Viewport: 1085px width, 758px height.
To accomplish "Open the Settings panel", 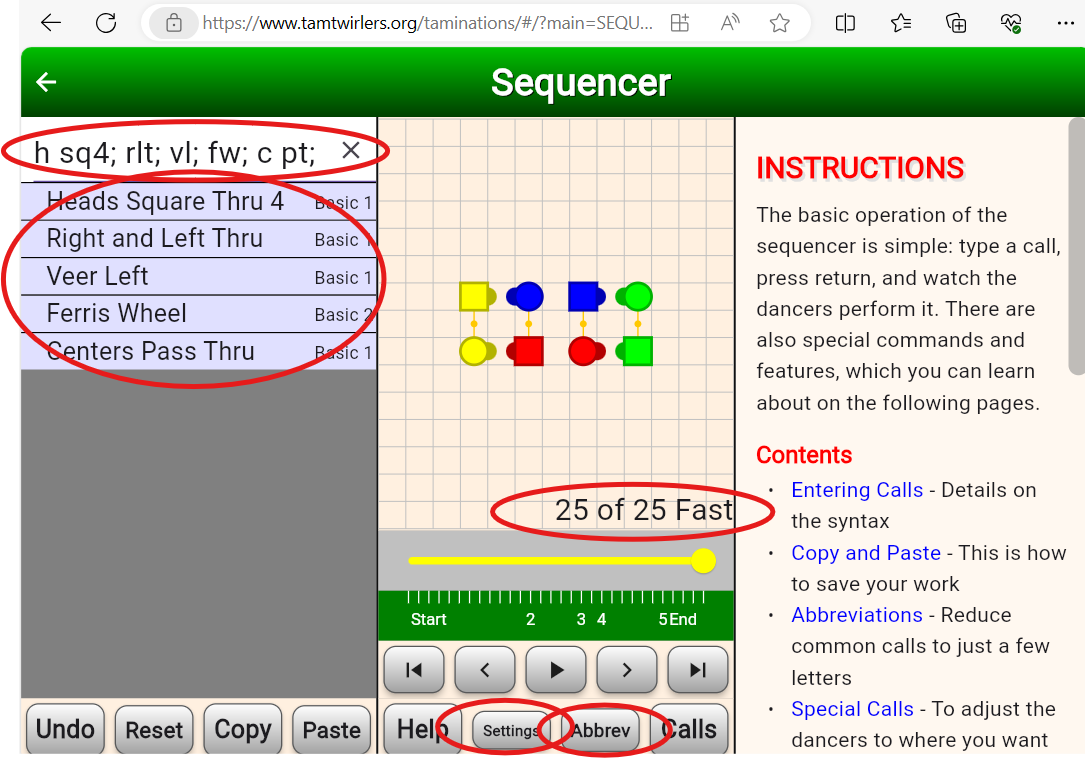I will click(511, 730).
